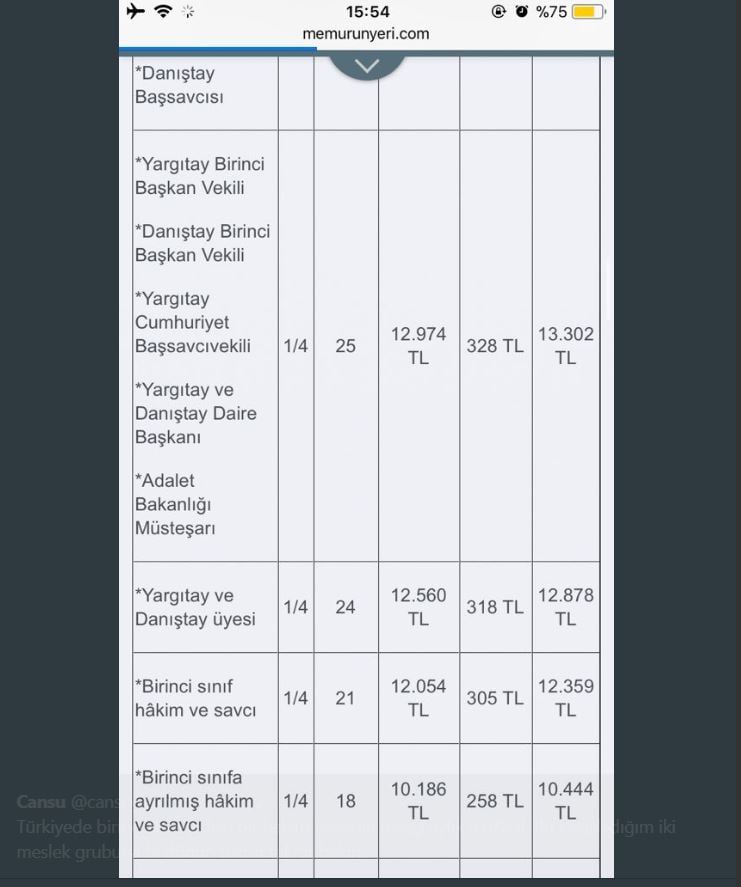Image resolution: width=741 pixels, height=887 pixels.
Task: Click the 12.560 TL salary cell
Action: 418,607
